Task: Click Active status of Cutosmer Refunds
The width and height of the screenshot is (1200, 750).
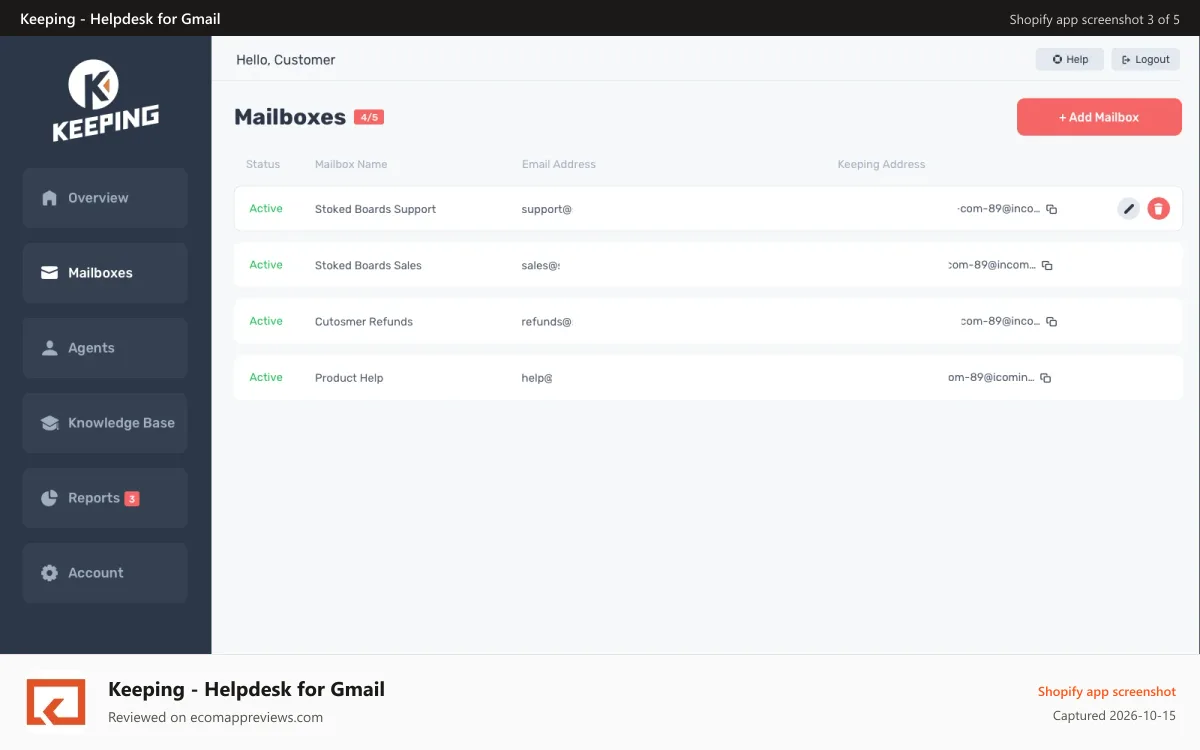Action: pyautogui.click(x=266, y=321)
